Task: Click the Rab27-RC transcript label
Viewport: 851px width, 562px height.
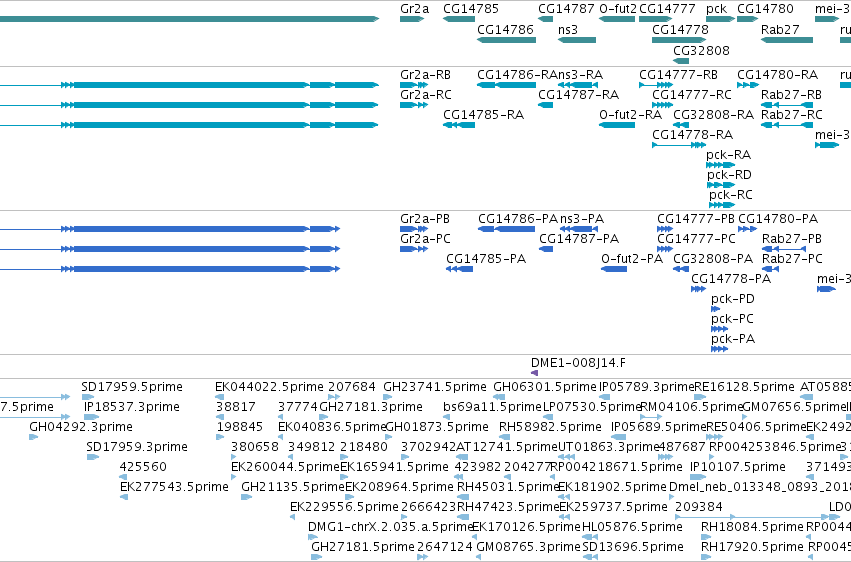Action: pos(791,115)
